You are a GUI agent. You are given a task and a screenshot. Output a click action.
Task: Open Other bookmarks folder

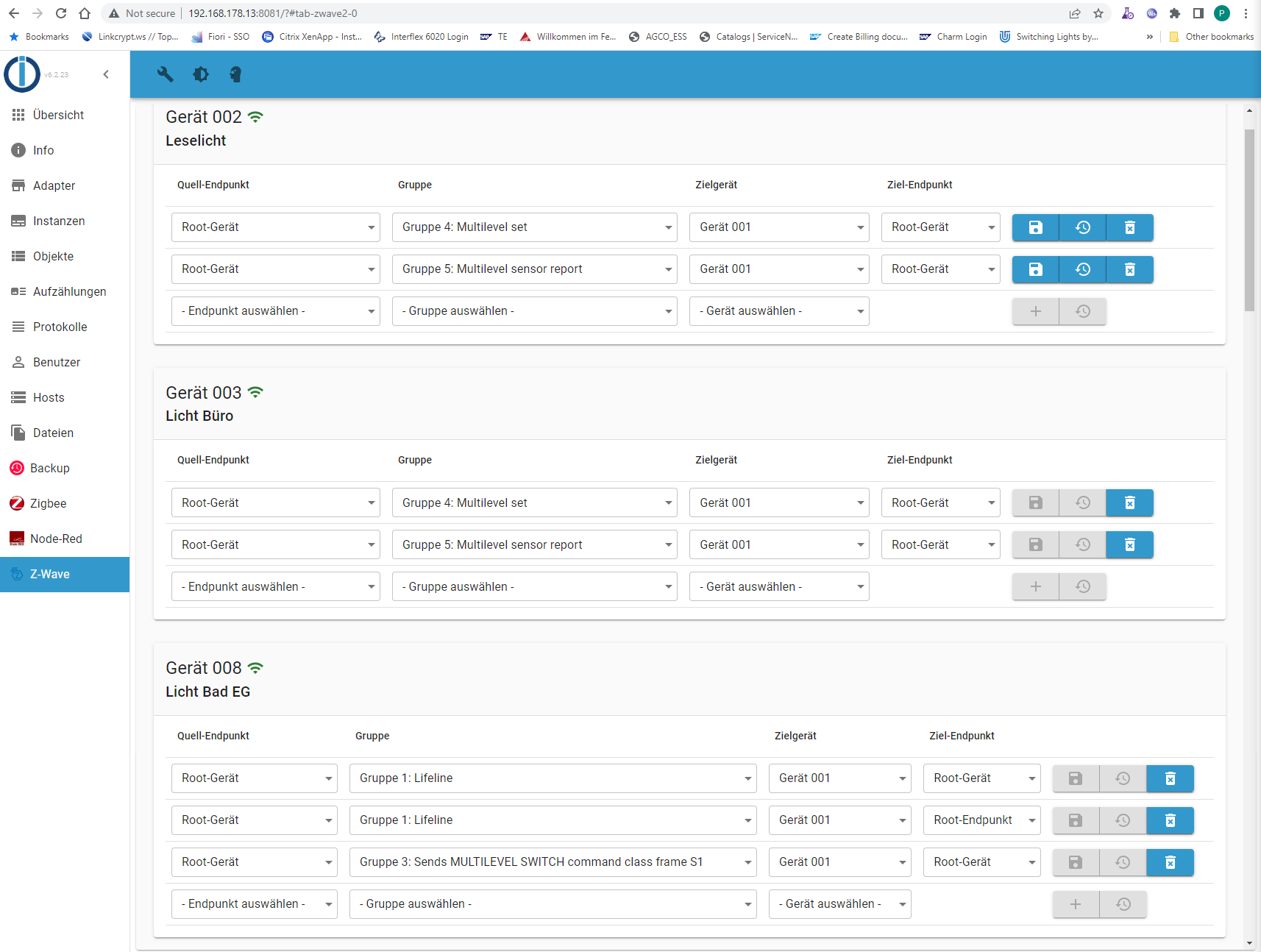tap(1211, 37)
